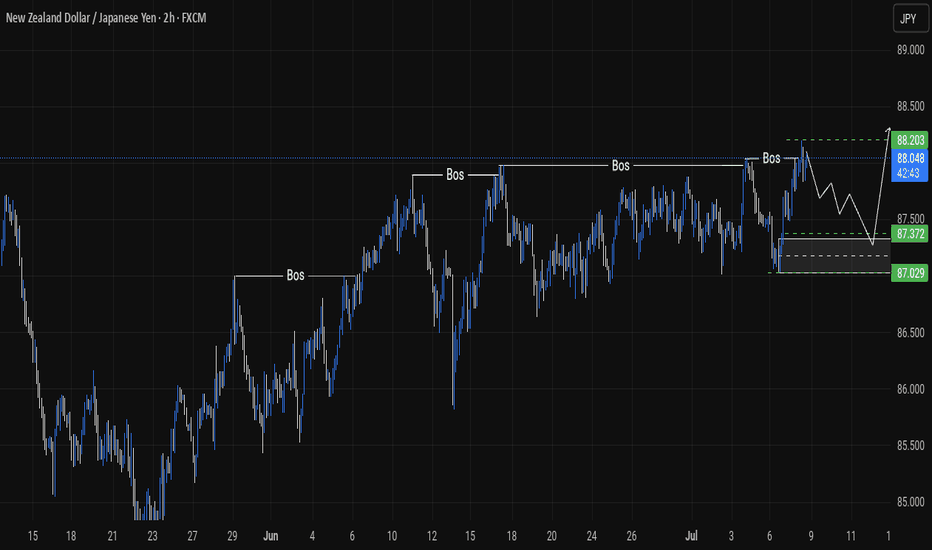Click the 21 date label on time axis
This screenshot has width=932, height=550.
pos(112,536)
